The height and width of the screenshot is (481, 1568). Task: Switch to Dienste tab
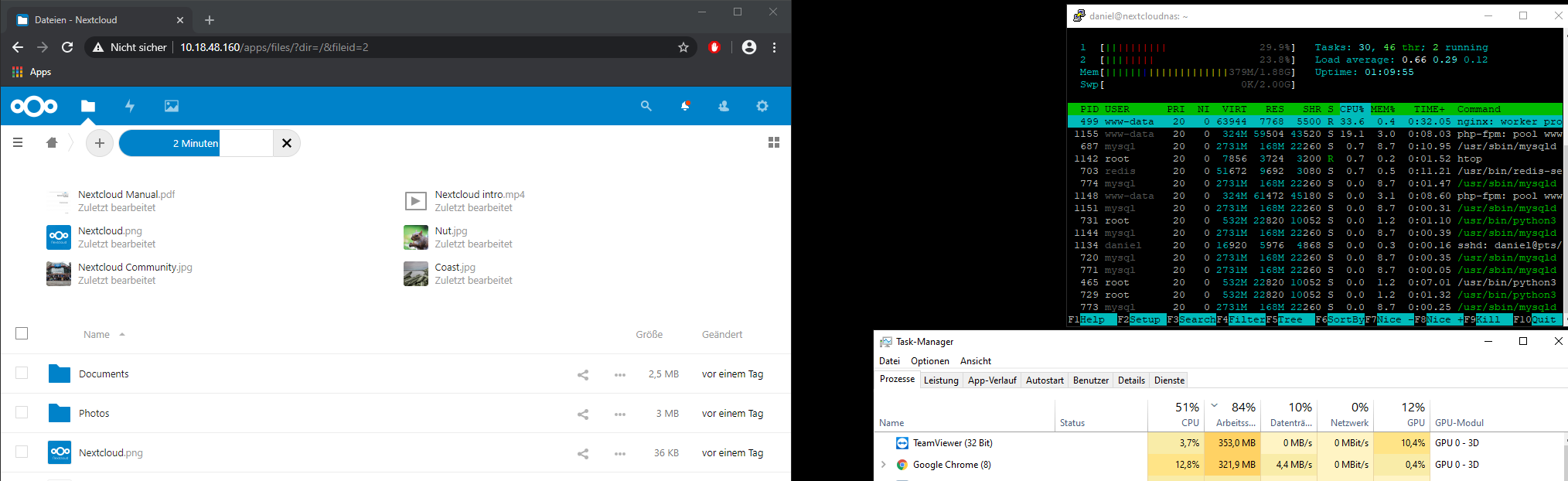coord(1169,380)
